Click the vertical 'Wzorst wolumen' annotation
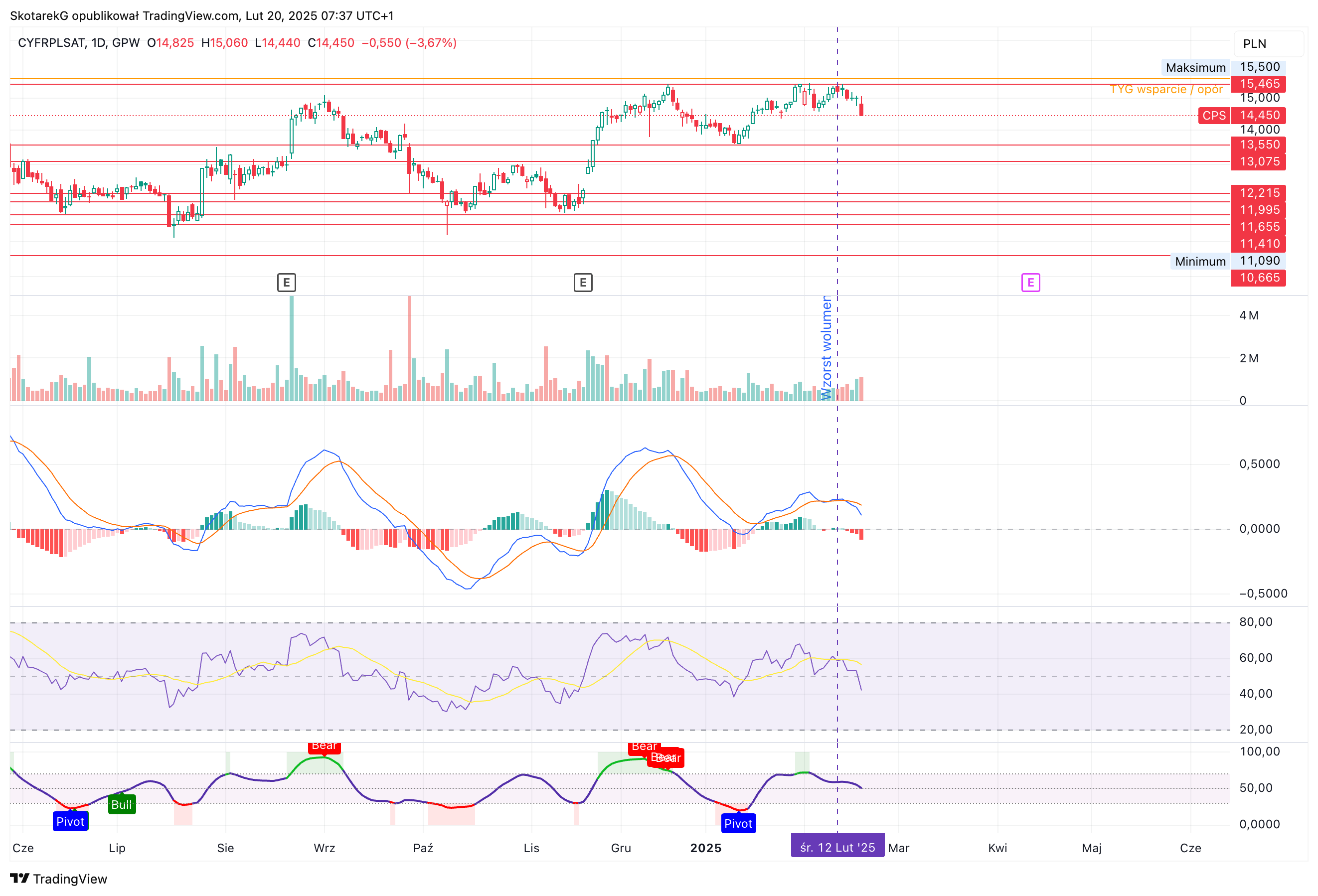The height and width of the screenshot is (896, 1318). coord(827,348)
